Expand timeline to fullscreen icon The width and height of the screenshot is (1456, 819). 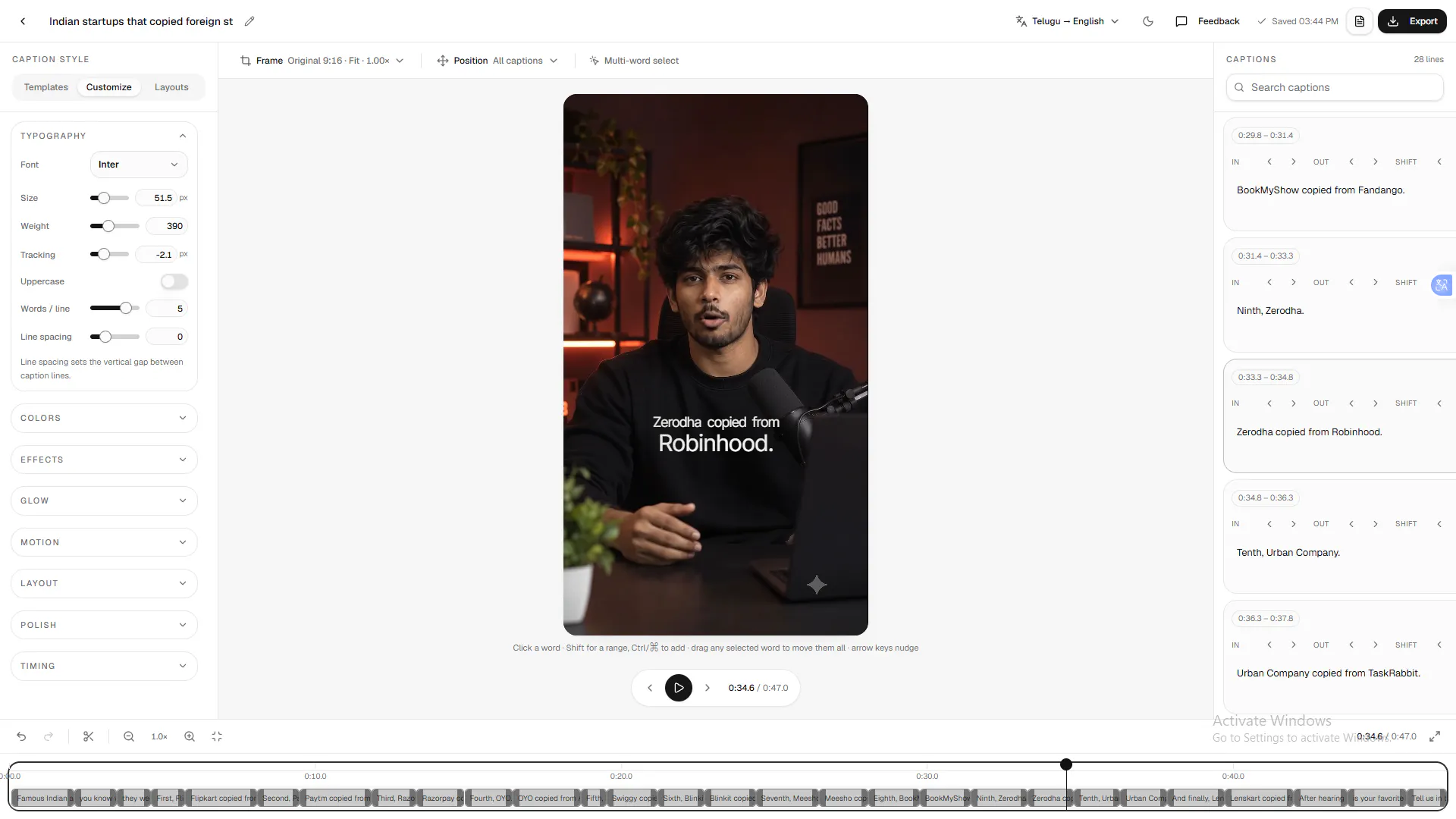coord(1435,736)
